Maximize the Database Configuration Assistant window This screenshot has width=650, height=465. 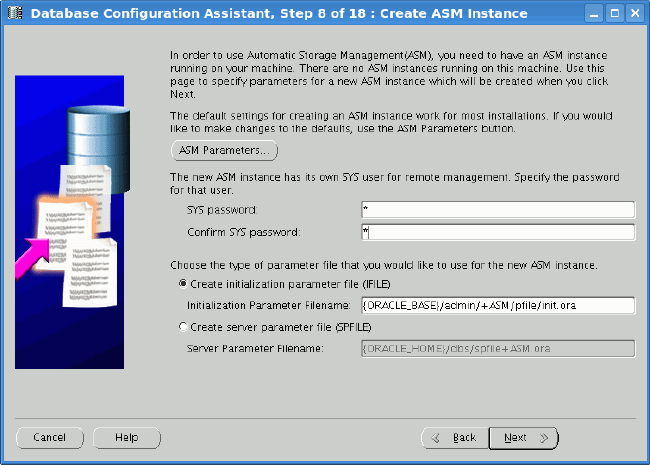[615, 14]
